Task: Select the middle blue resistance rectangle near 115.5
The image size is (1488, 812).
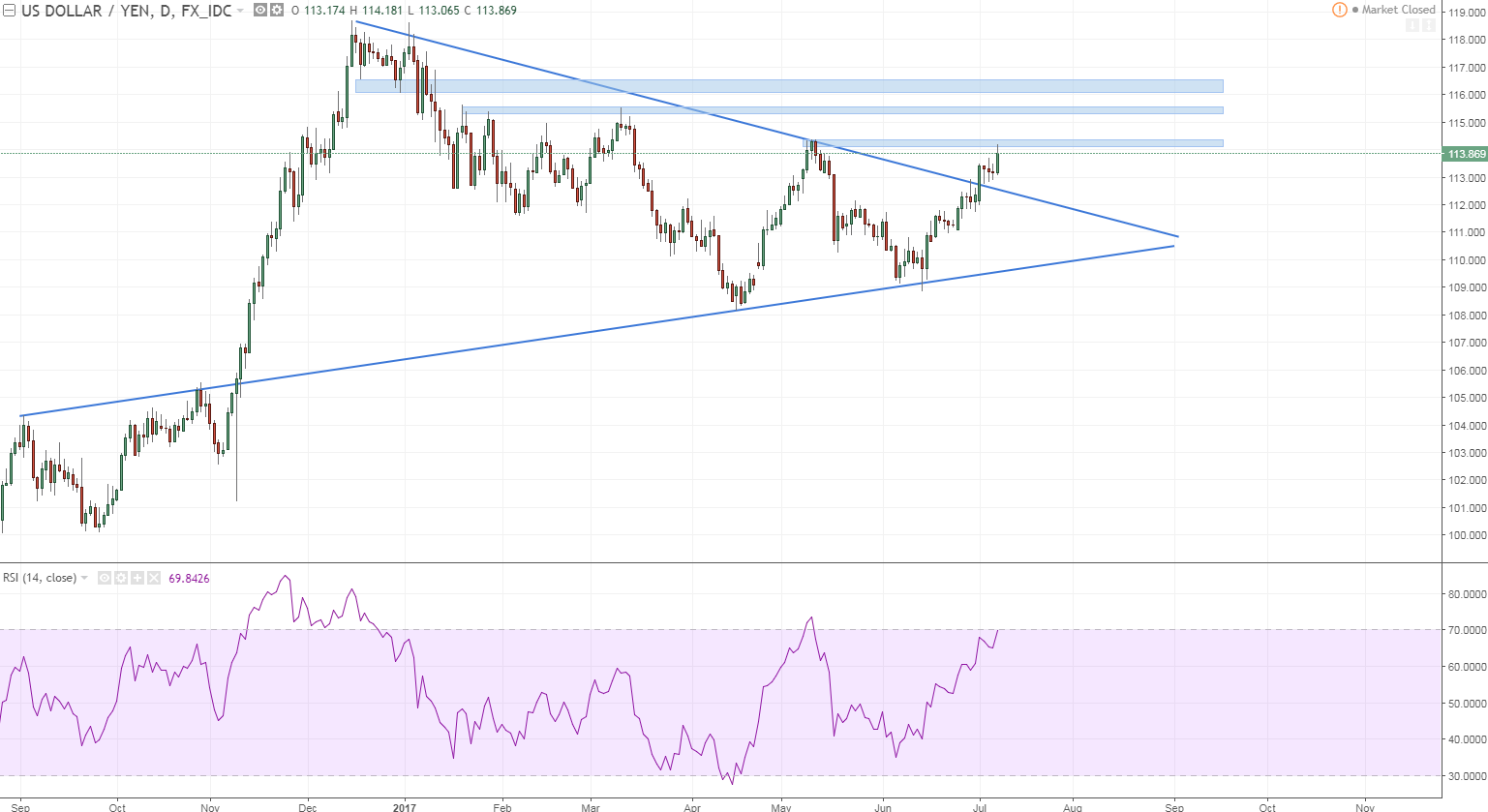Action: 842,110
